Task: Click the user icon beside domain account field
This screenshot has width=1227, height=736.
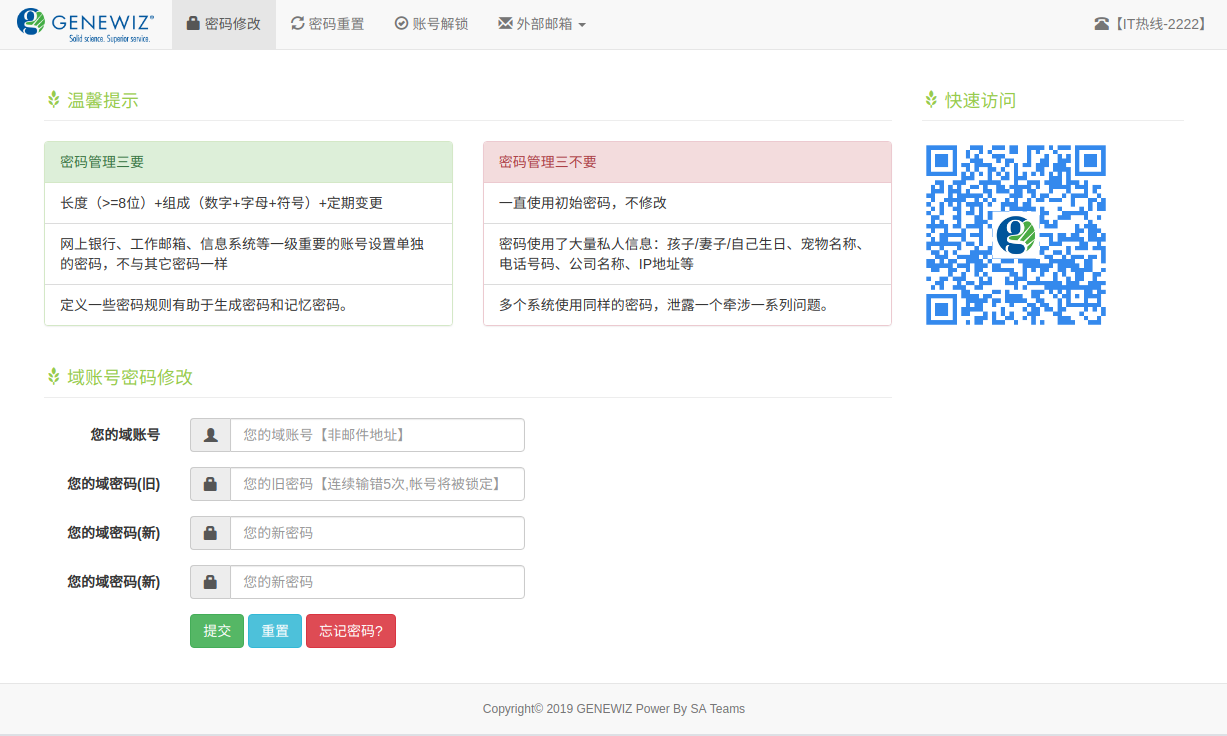Action: 211,435
